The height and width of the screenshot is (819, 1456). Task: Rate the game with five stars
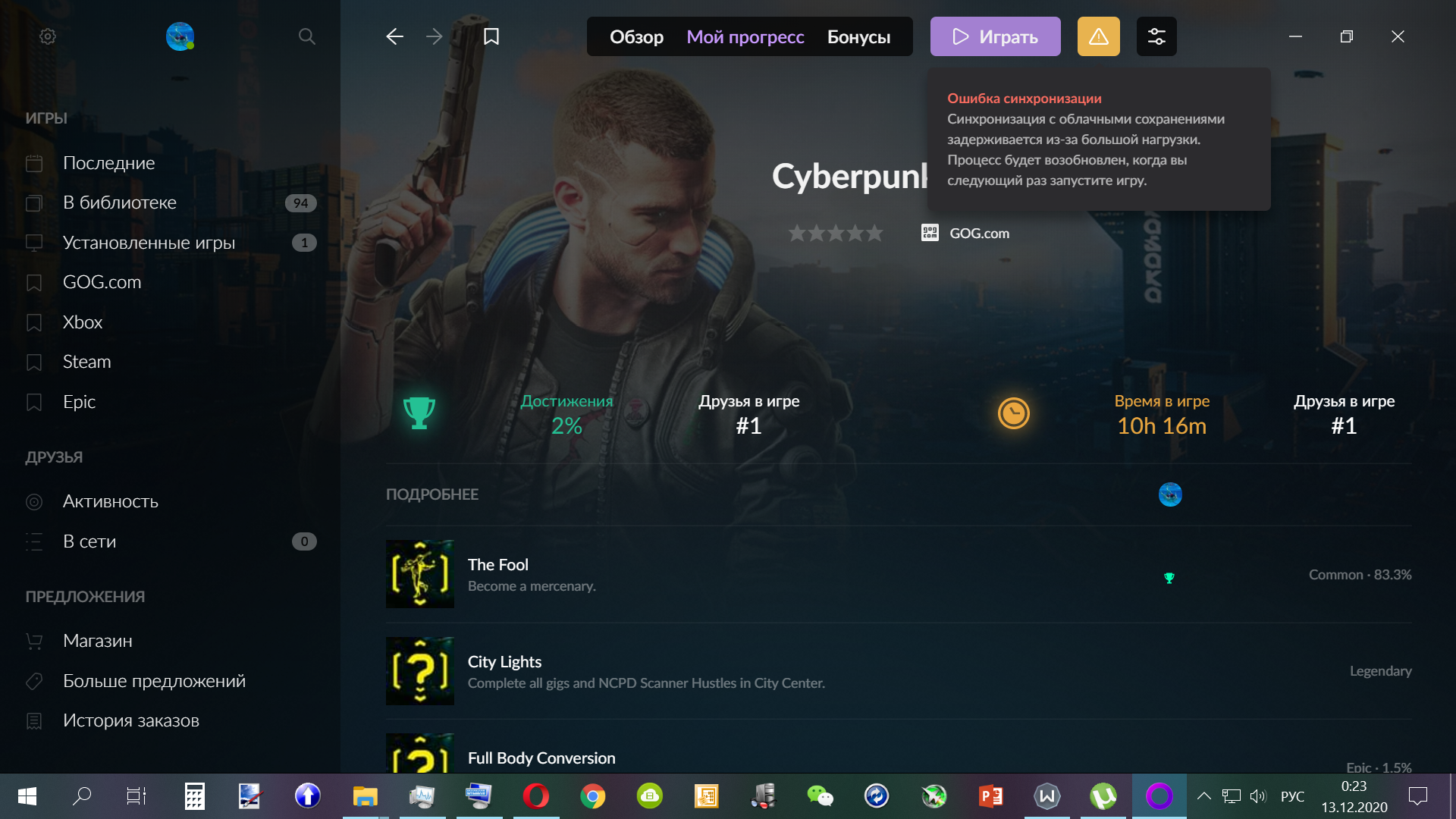pos(875,233)
